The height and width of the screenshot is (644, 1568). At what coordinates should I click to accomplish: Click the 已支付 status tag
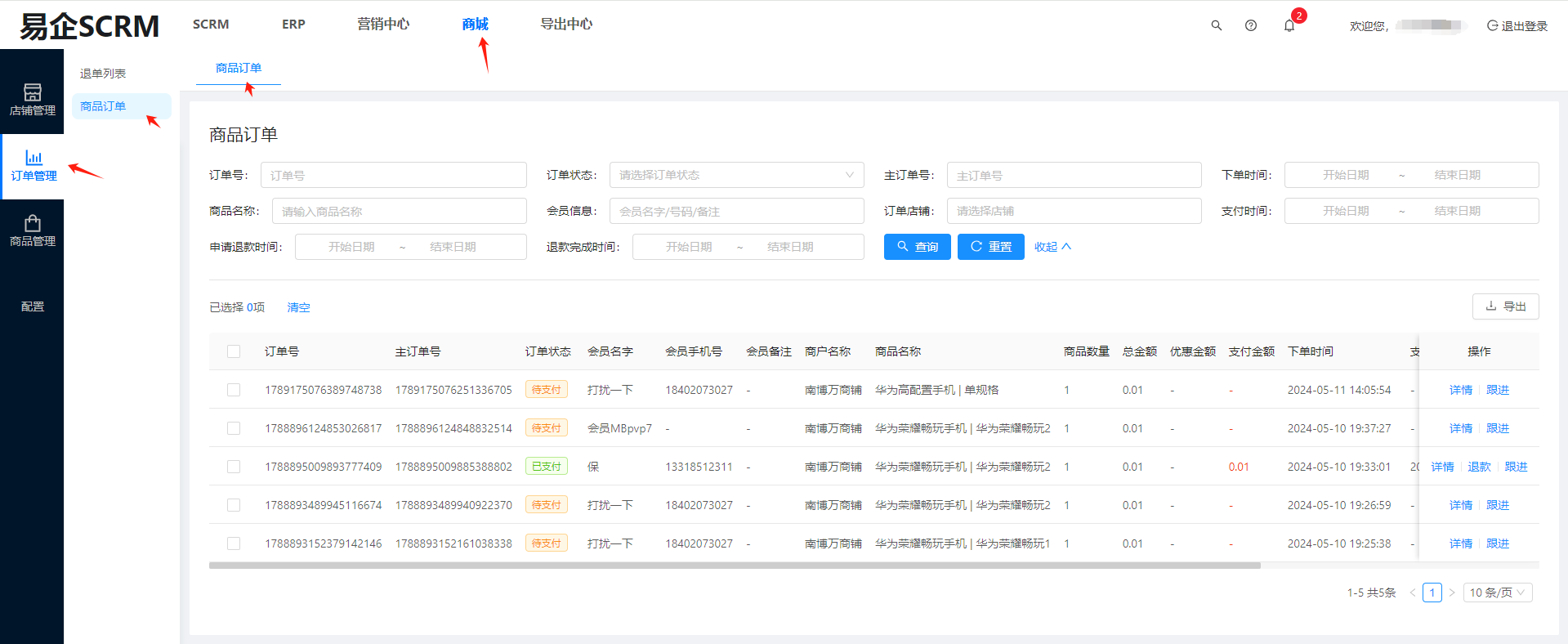pos(547,467)
